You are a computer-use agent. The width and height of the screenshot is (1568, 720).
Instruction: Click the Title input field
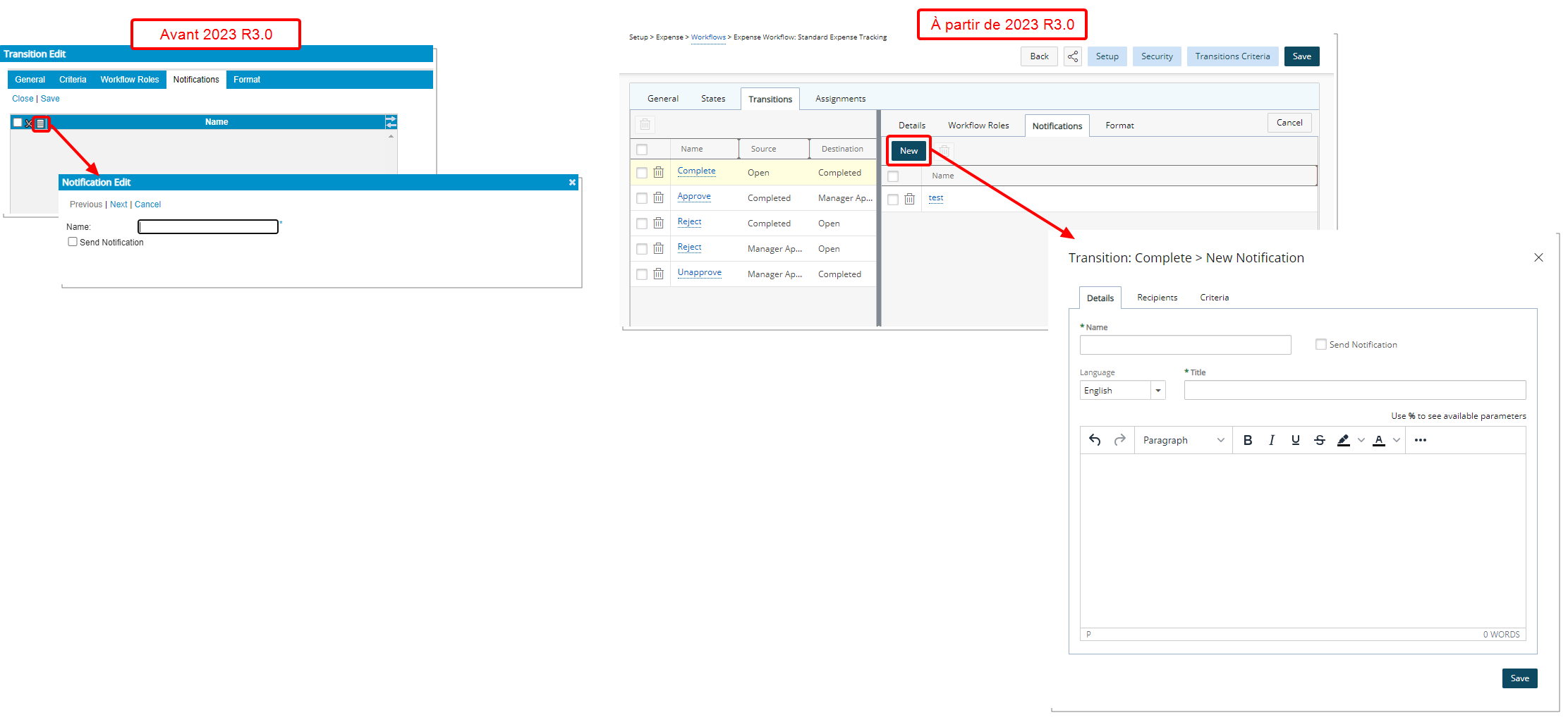(x=1355, y=390)
